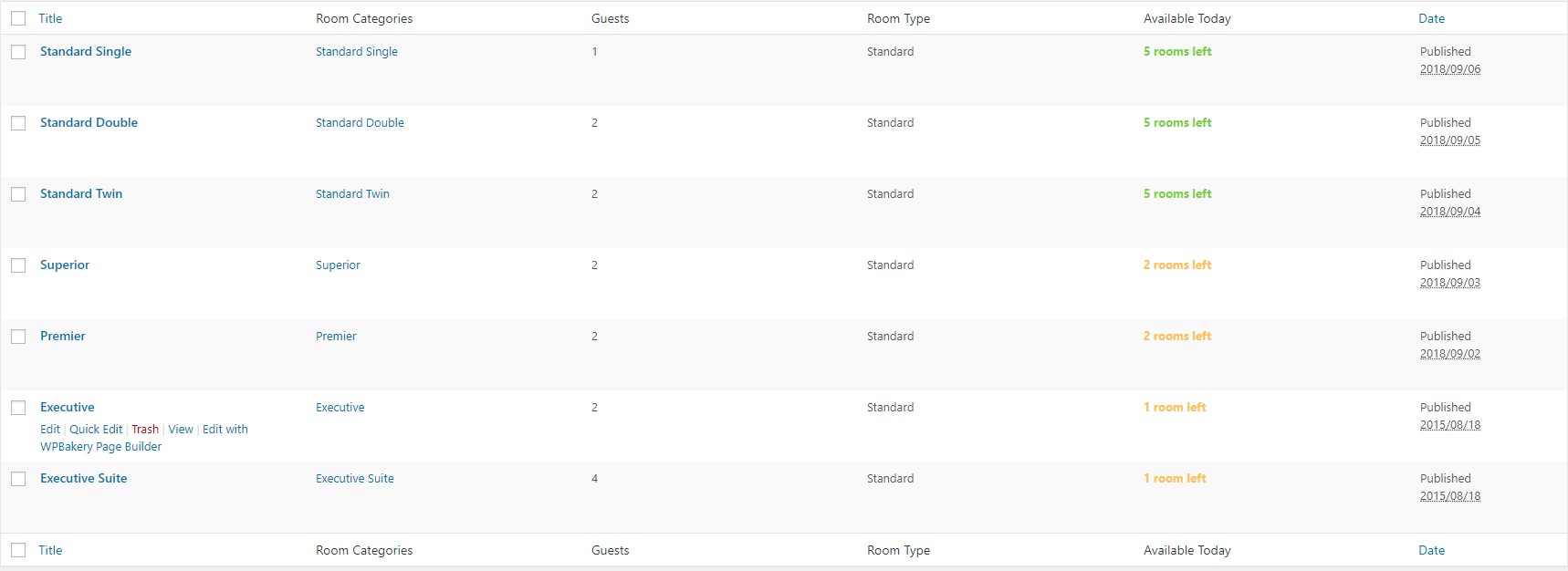This screenshot has height=571, width=1568.
Task: Tick the Superior room checkbox
Action: 18,265
